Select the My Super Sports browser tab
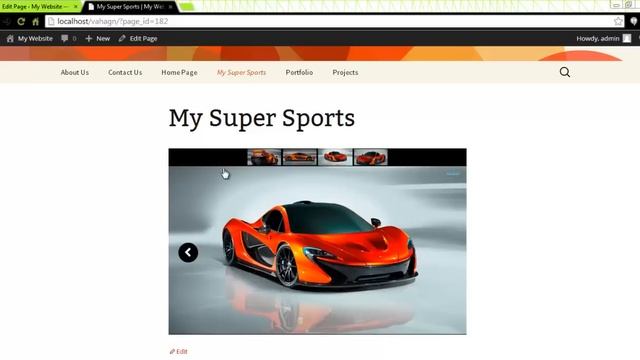The width and height of the screenshot is (640, 360). click(x=130, y=7)
